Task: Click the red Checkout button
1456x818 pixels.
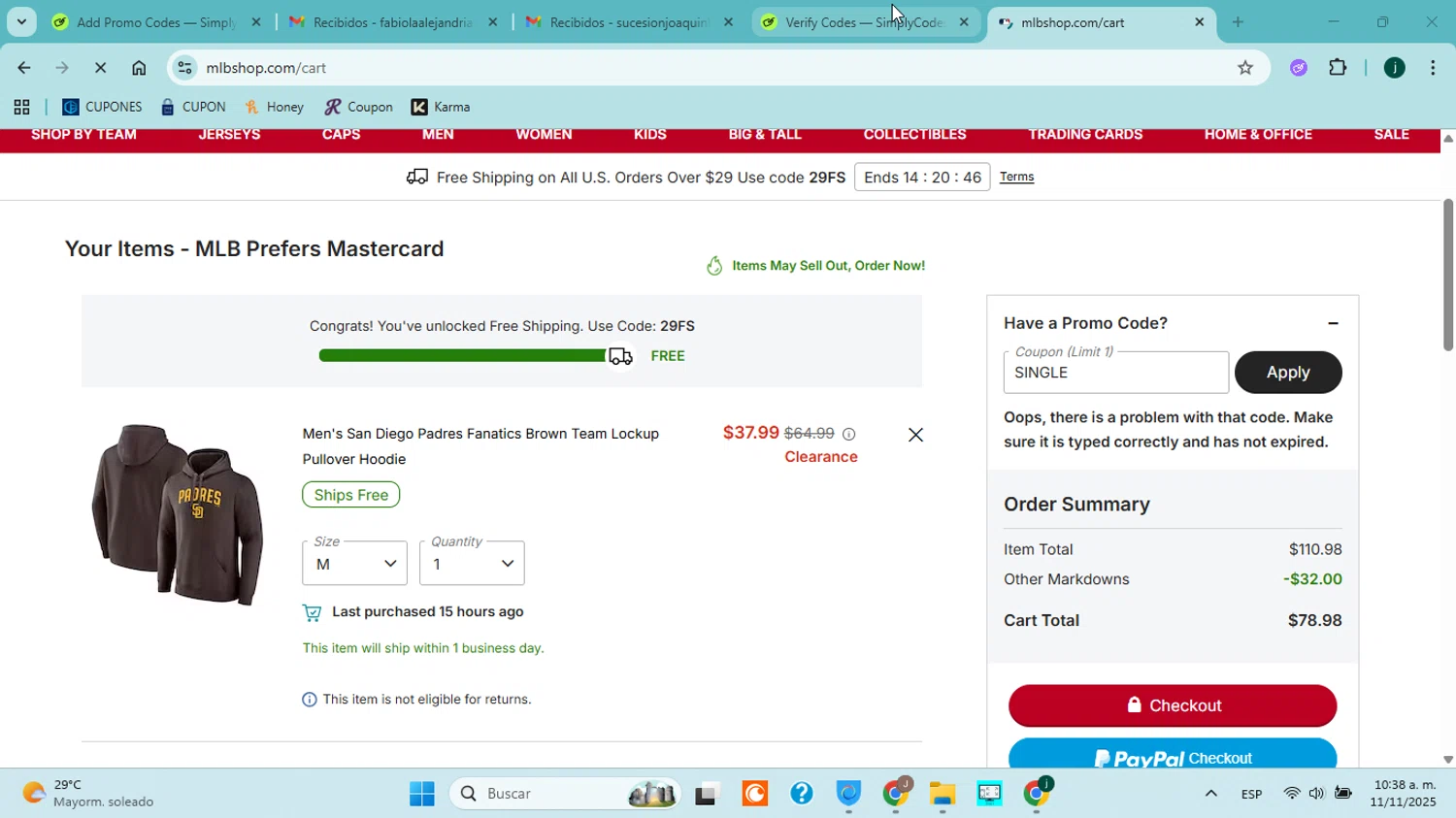Action: [1173, 705]
